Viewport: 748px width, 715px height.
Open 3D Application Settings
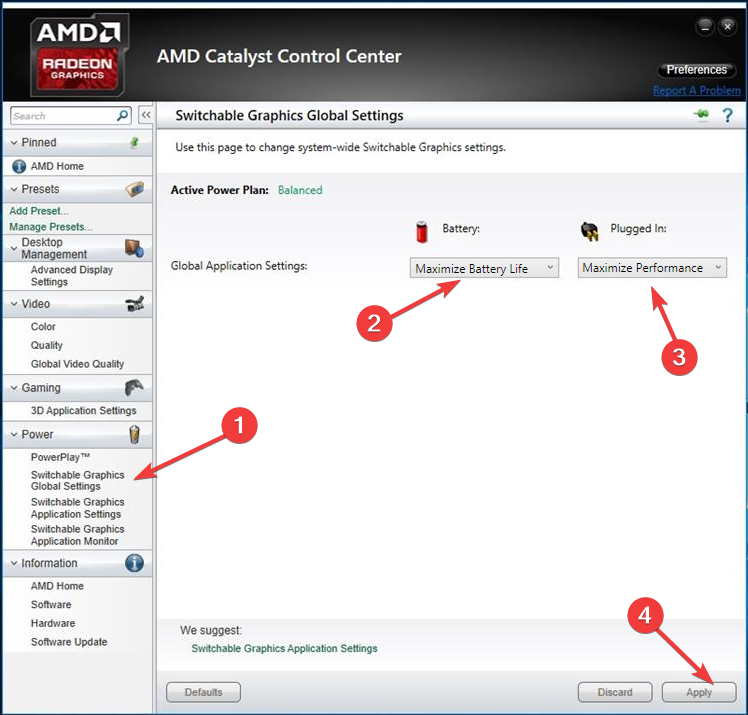pos(83,411)
